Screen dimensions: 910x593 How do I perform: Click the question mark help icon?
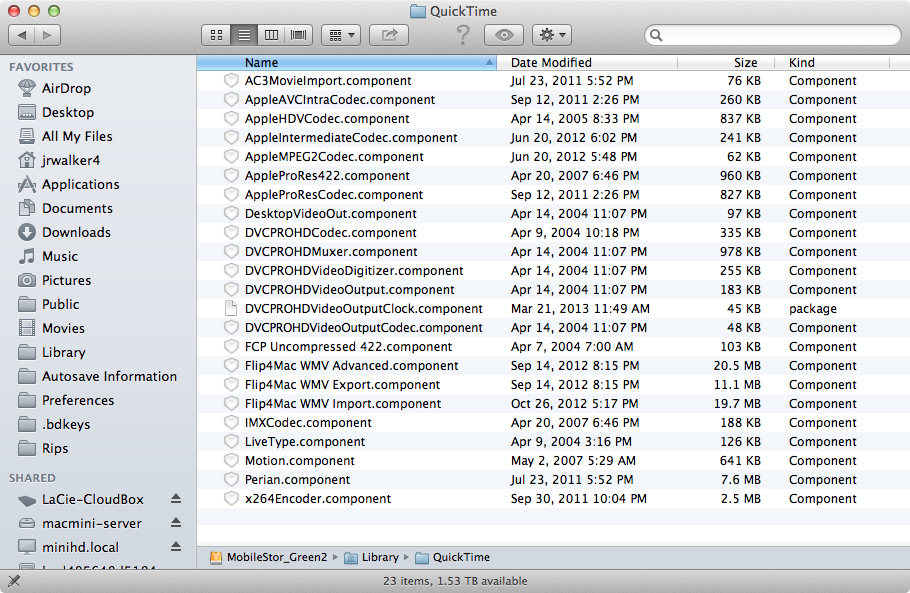pos(463,35)
